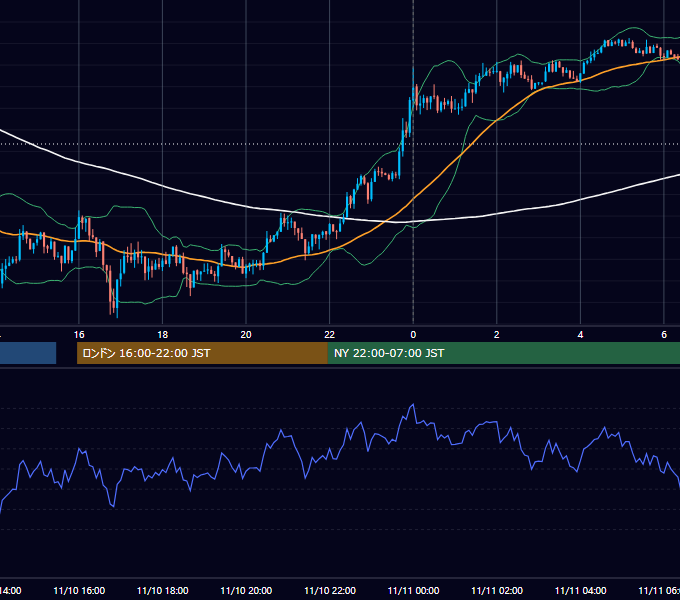The image size is (680, 600).
Task: Select the 6 hour label on upper time axis
Action: tap(664, 335)
